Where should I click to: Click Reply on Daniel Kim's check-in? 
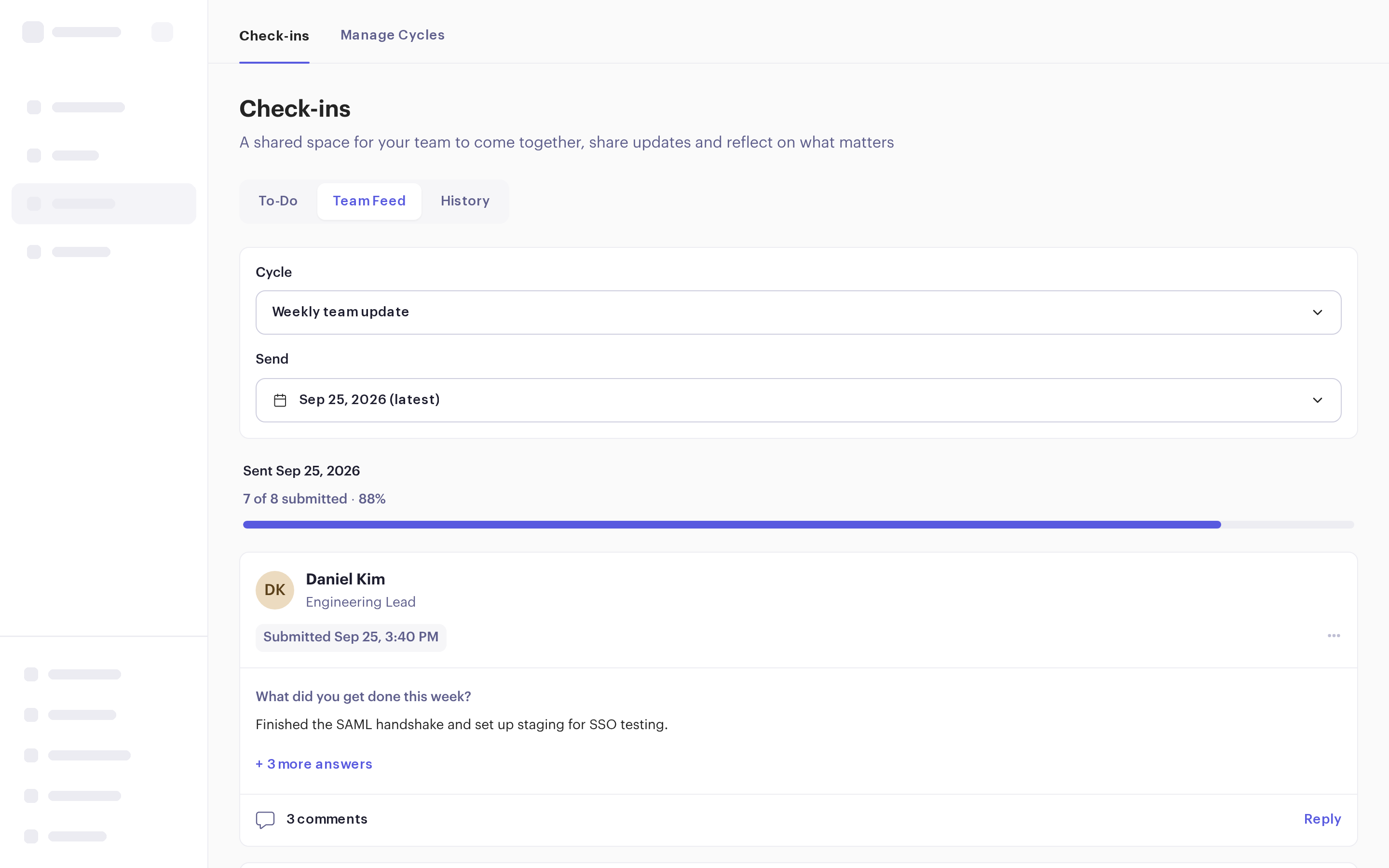pos(1322,819)
